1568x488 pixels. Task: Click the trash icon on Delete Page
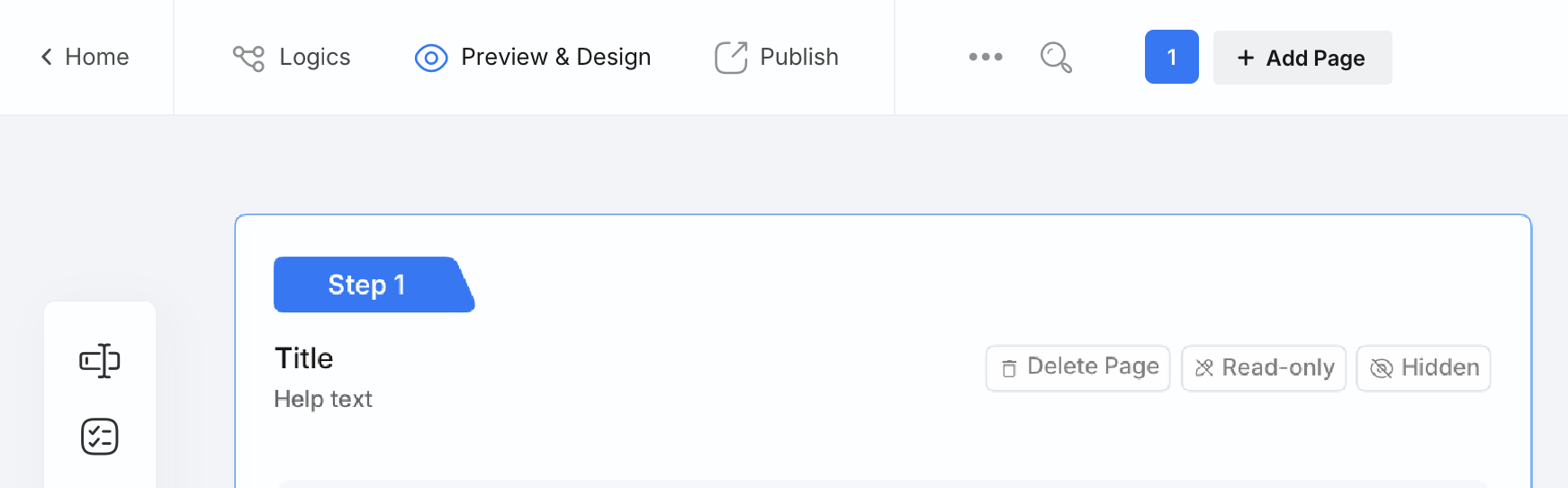[1010, 368]
